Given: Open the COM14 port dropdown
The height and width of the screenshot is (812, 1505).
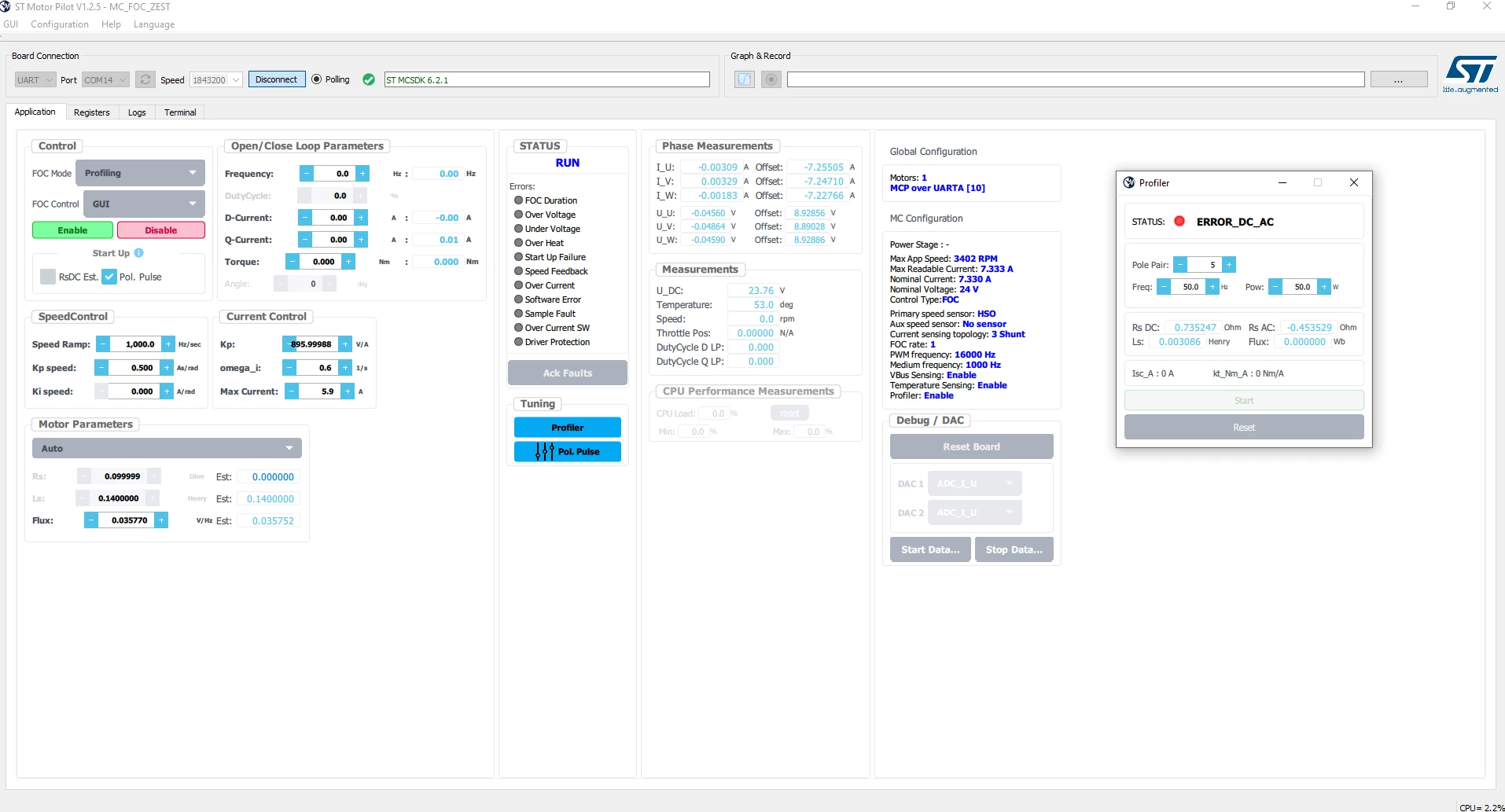Looking at the screenshot, I should [x=105, y=80].
